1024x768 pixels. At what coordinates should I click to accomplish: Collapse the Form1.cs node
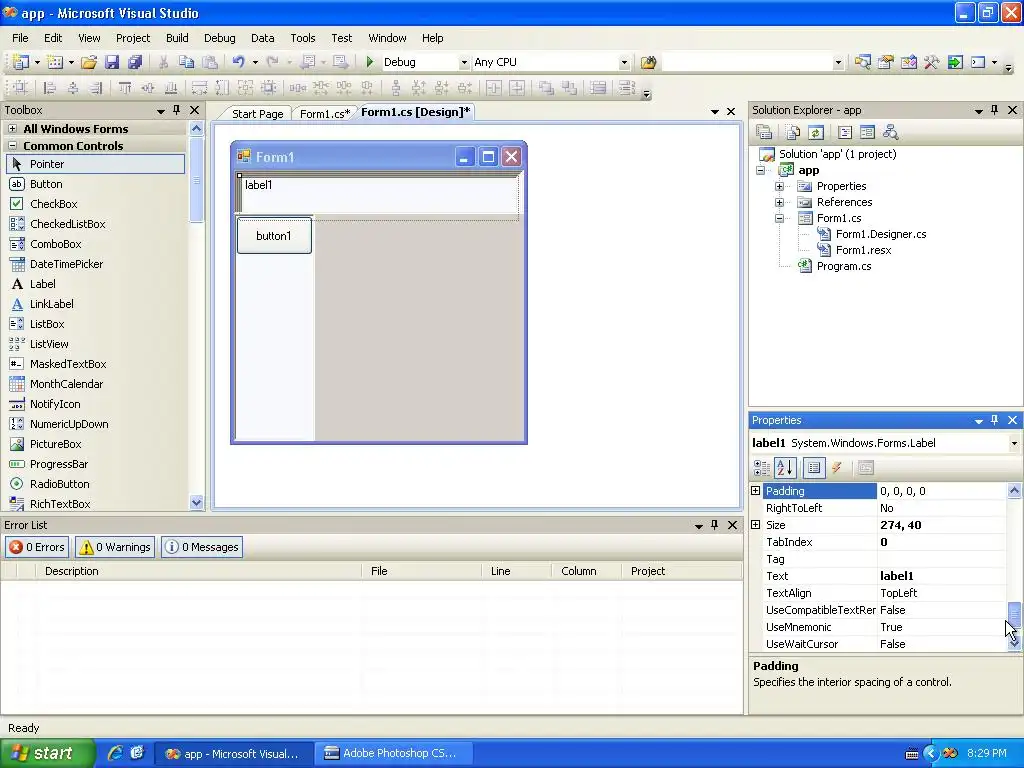point(779,218)
